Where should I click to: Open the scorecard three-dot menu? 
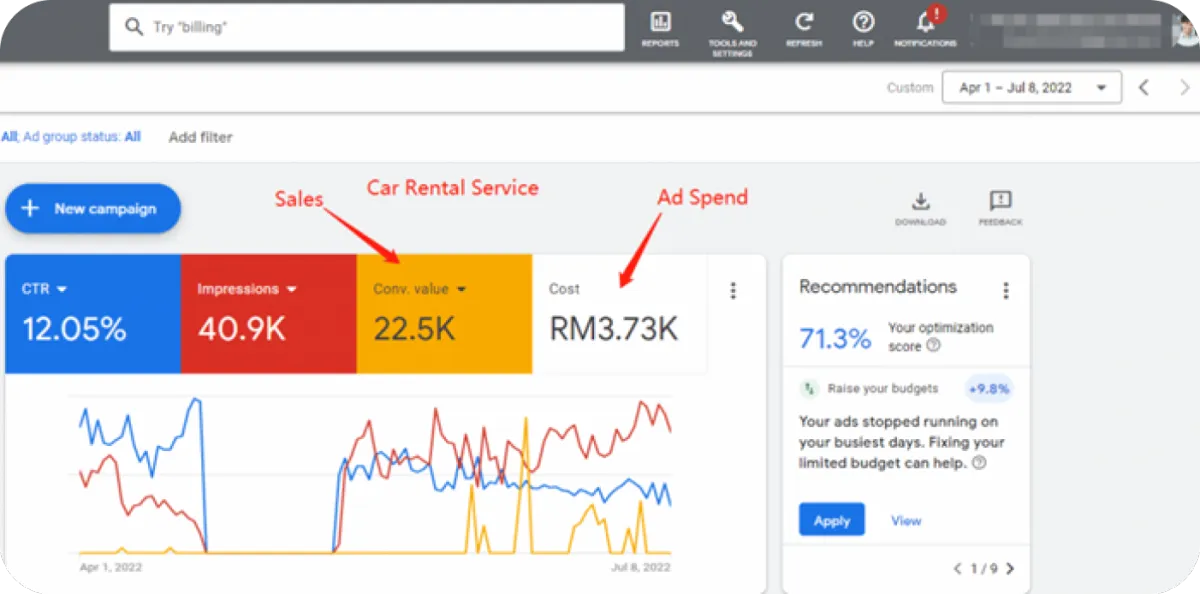[x=733, y=290]
